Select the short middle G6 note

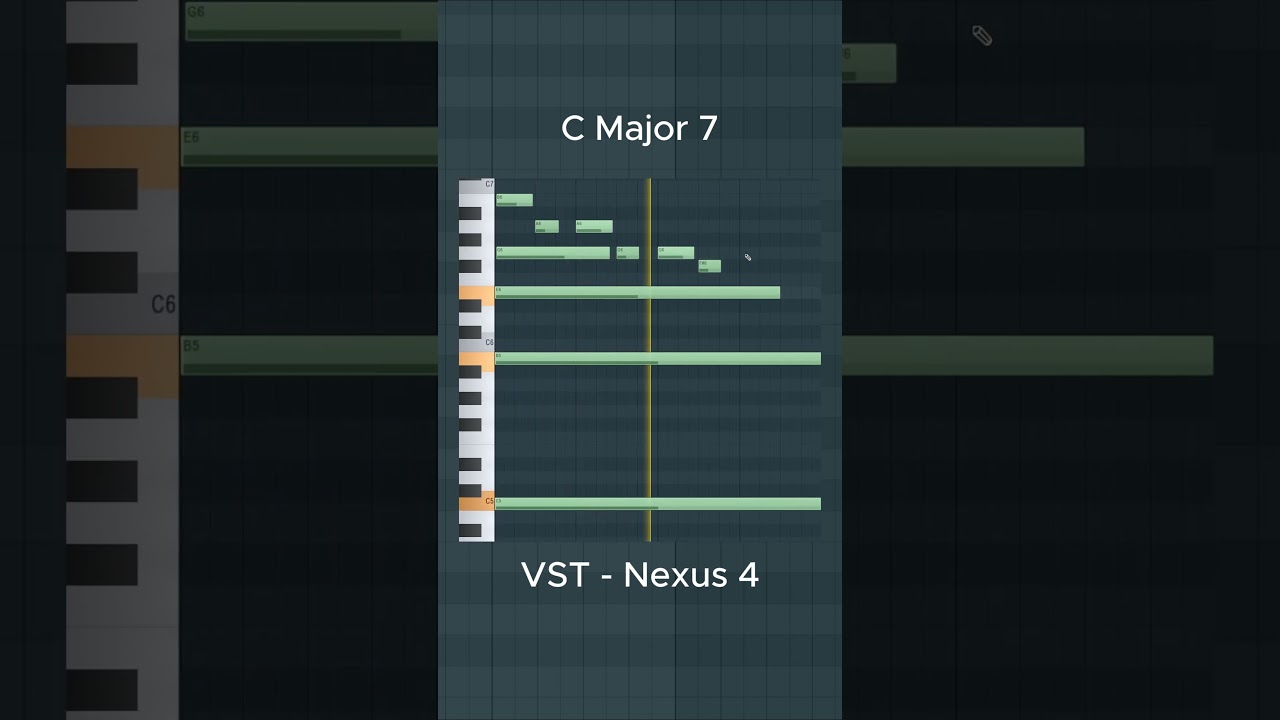[x=627, y=253]
